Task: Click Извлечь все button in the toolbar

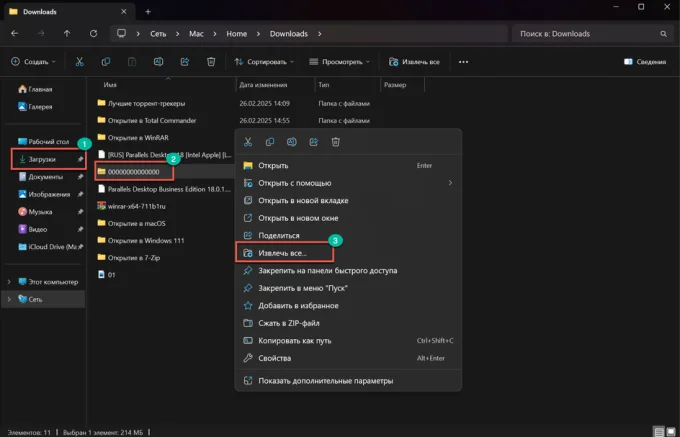Action: pos(414,62)
